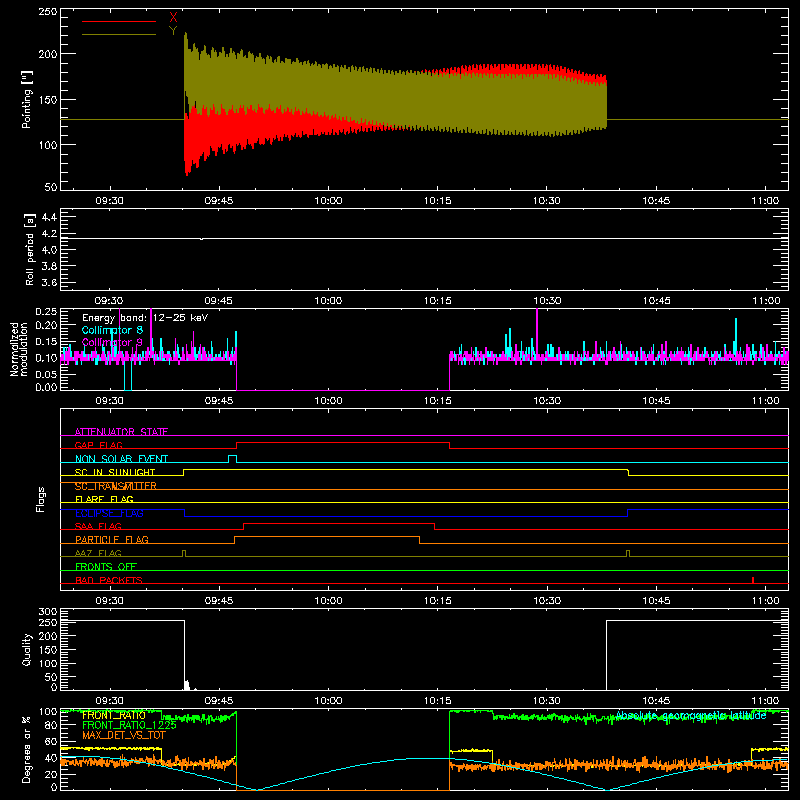Screen dimensions: 800x800
Task: Click the 'Collimator 9' legend label
Action: click(112, 342)
